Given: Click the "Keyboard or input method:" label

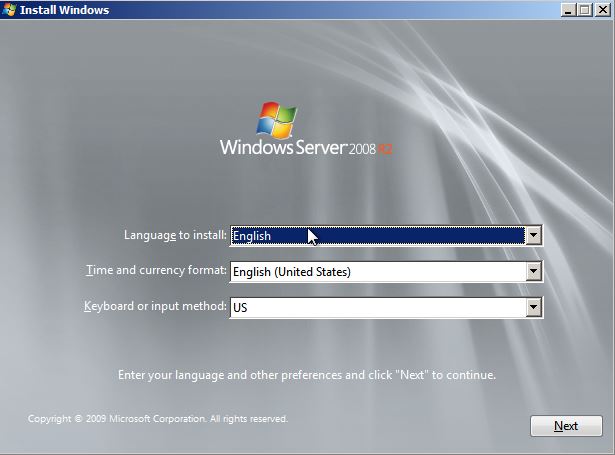Looking at the screenshot, I should [x=155, y=306].
